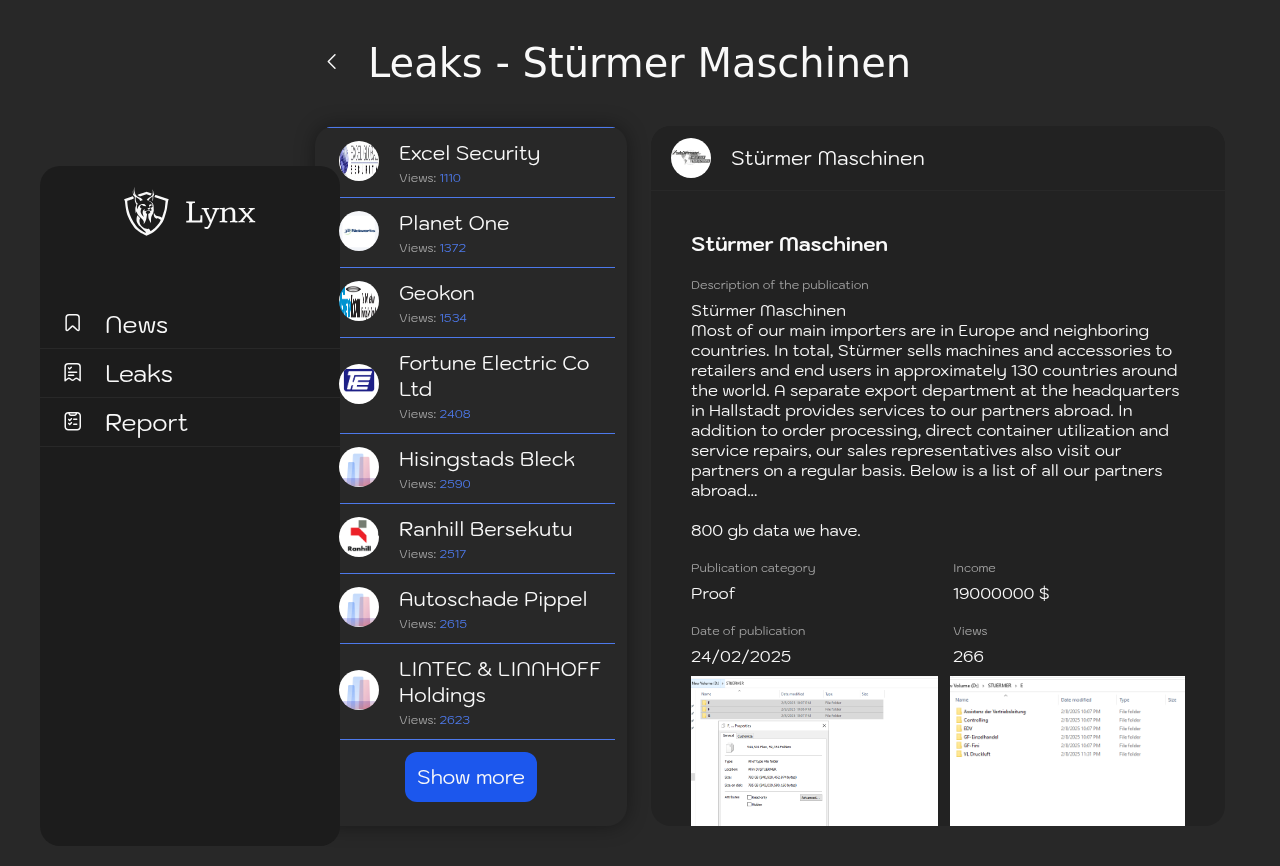Screen dimensions: 1280x866
Task: Click the Geokon avatar icon
Action: pos(359,301)
